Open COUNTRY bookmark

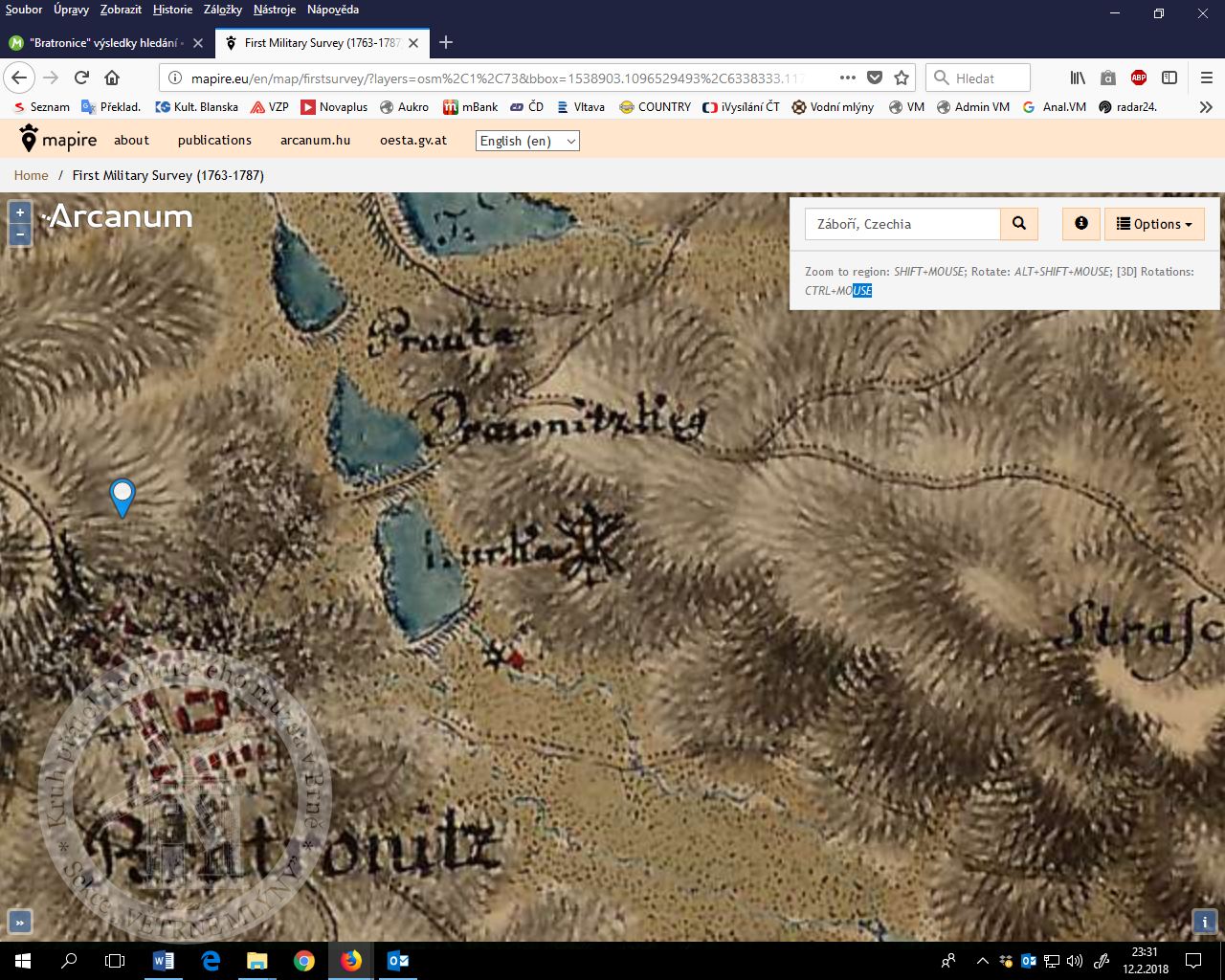(656, 107)
